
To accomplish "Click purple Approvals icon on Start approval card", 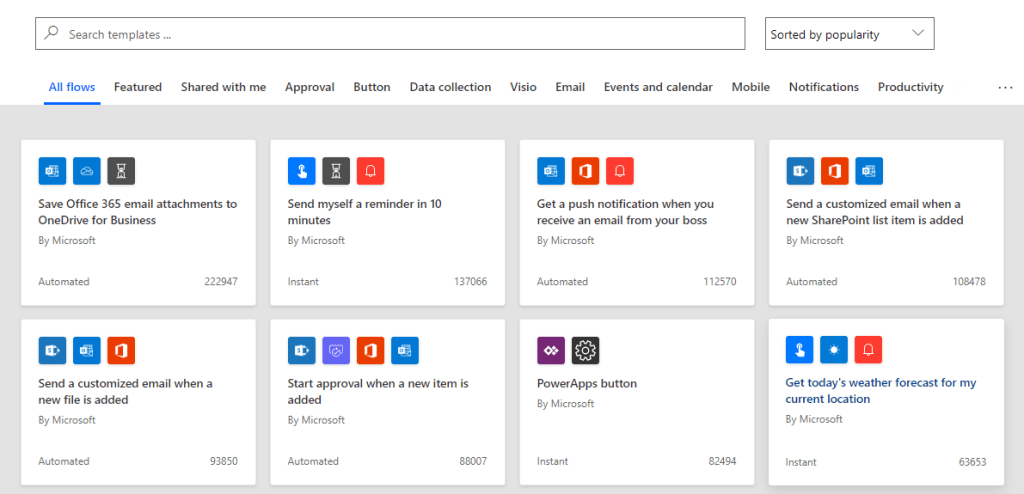I will tap(336, 350).
